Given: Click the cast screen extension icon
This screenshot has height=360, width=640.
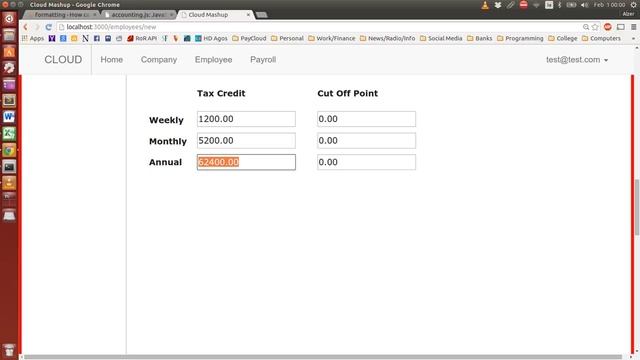Looking at the screenshot, I should tap(621, 27).
